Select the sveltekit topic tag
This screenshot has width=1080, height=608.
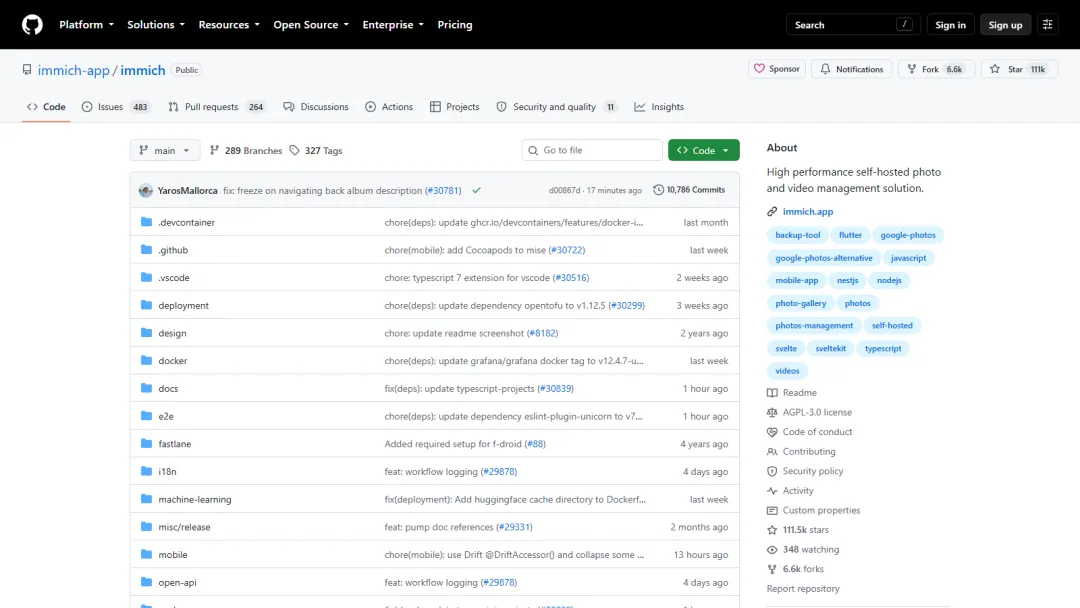[830, 348]
